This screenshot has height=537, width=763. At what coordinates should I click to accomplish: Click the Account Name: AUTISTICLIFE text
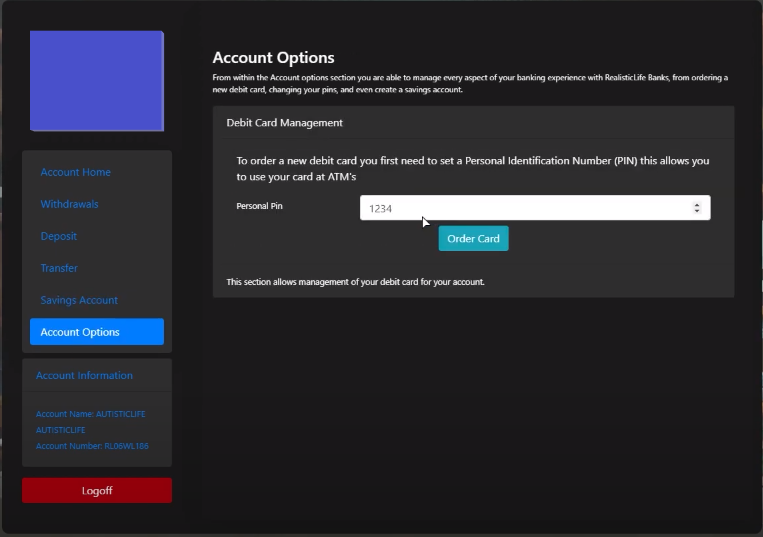91,422
